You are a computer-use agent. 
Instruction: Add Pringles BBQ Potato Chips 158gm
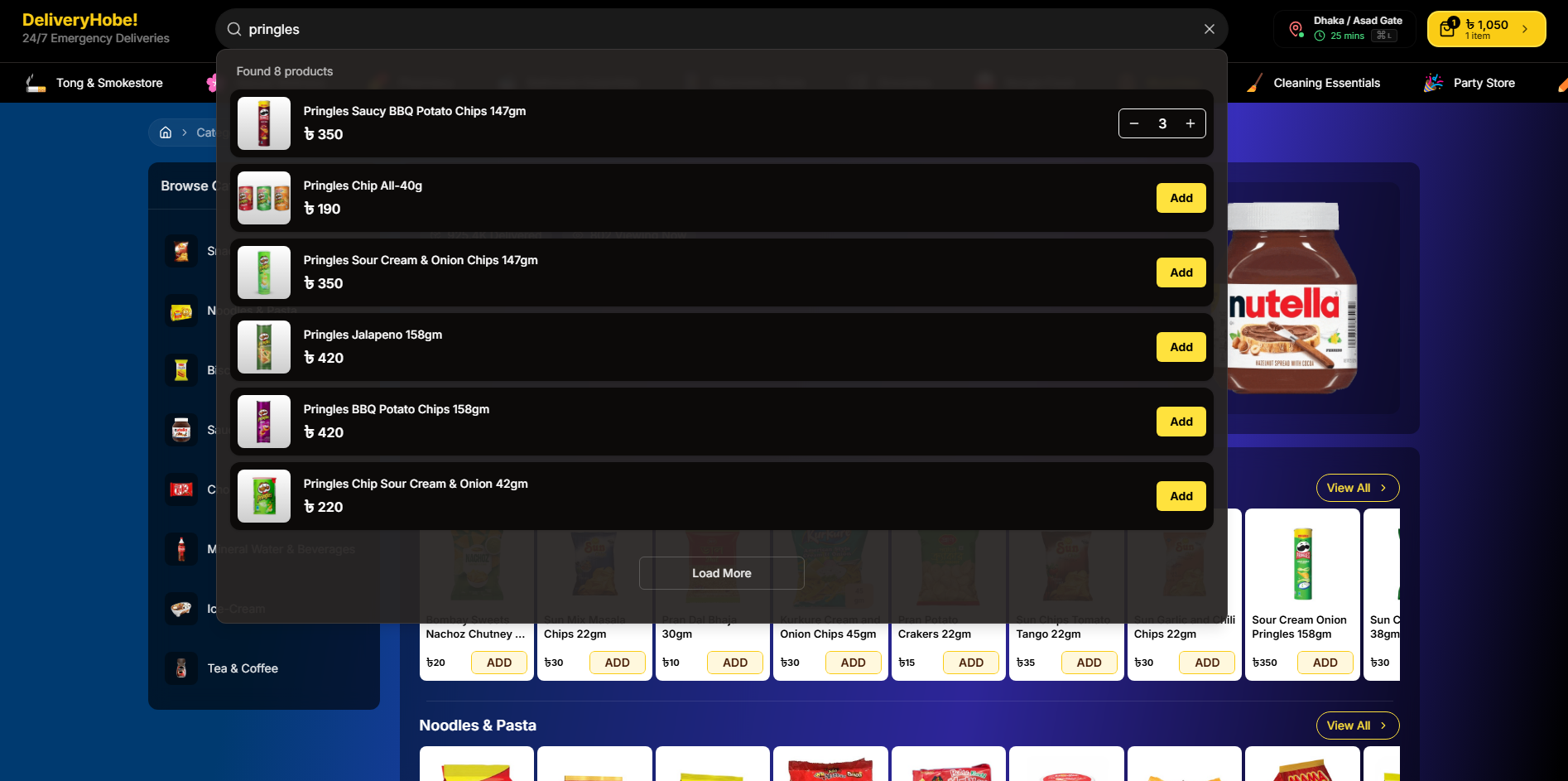tap(1181, 422)
